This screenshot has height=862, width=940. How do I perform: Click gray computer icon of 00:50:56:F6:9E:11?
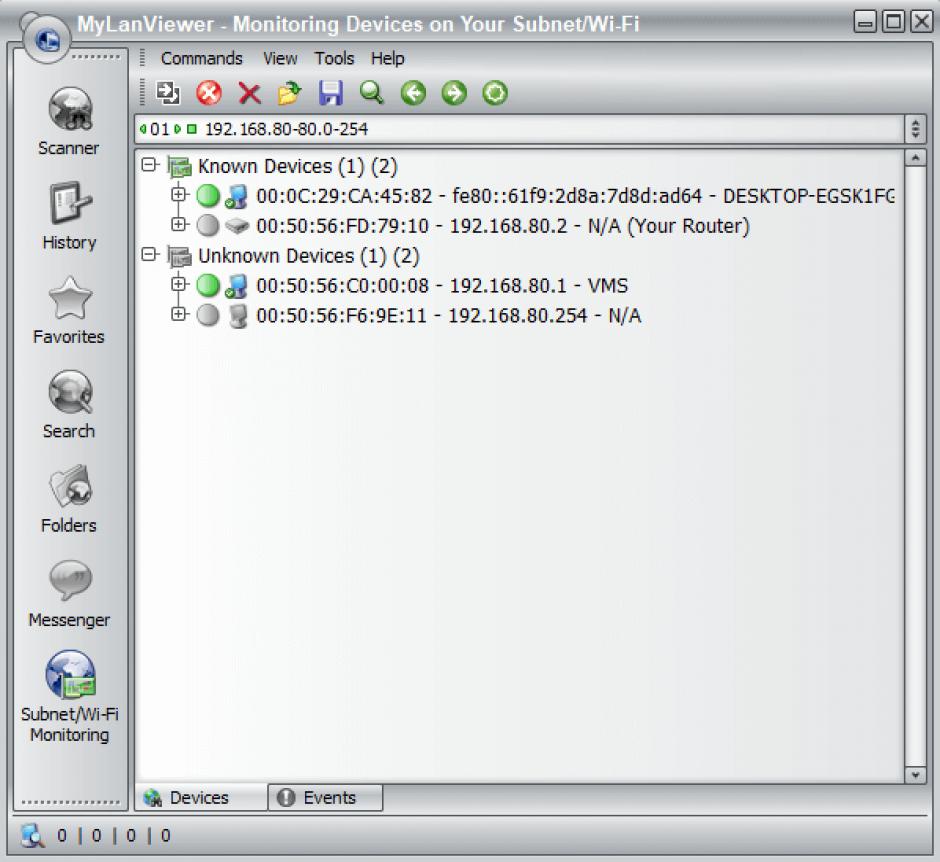238,316
